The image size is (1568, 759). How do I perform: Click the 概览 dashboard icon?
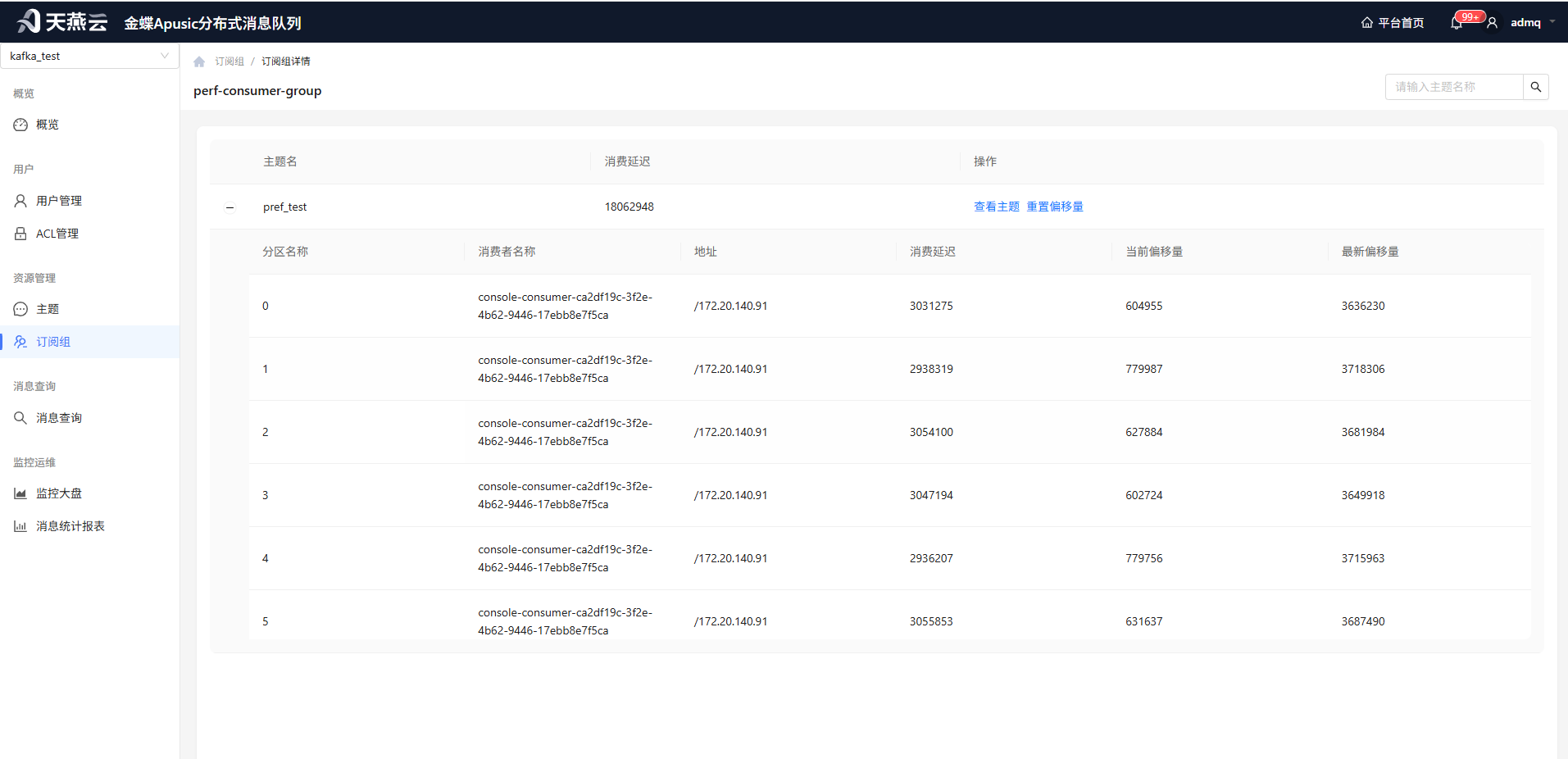(x=20, y=125)
